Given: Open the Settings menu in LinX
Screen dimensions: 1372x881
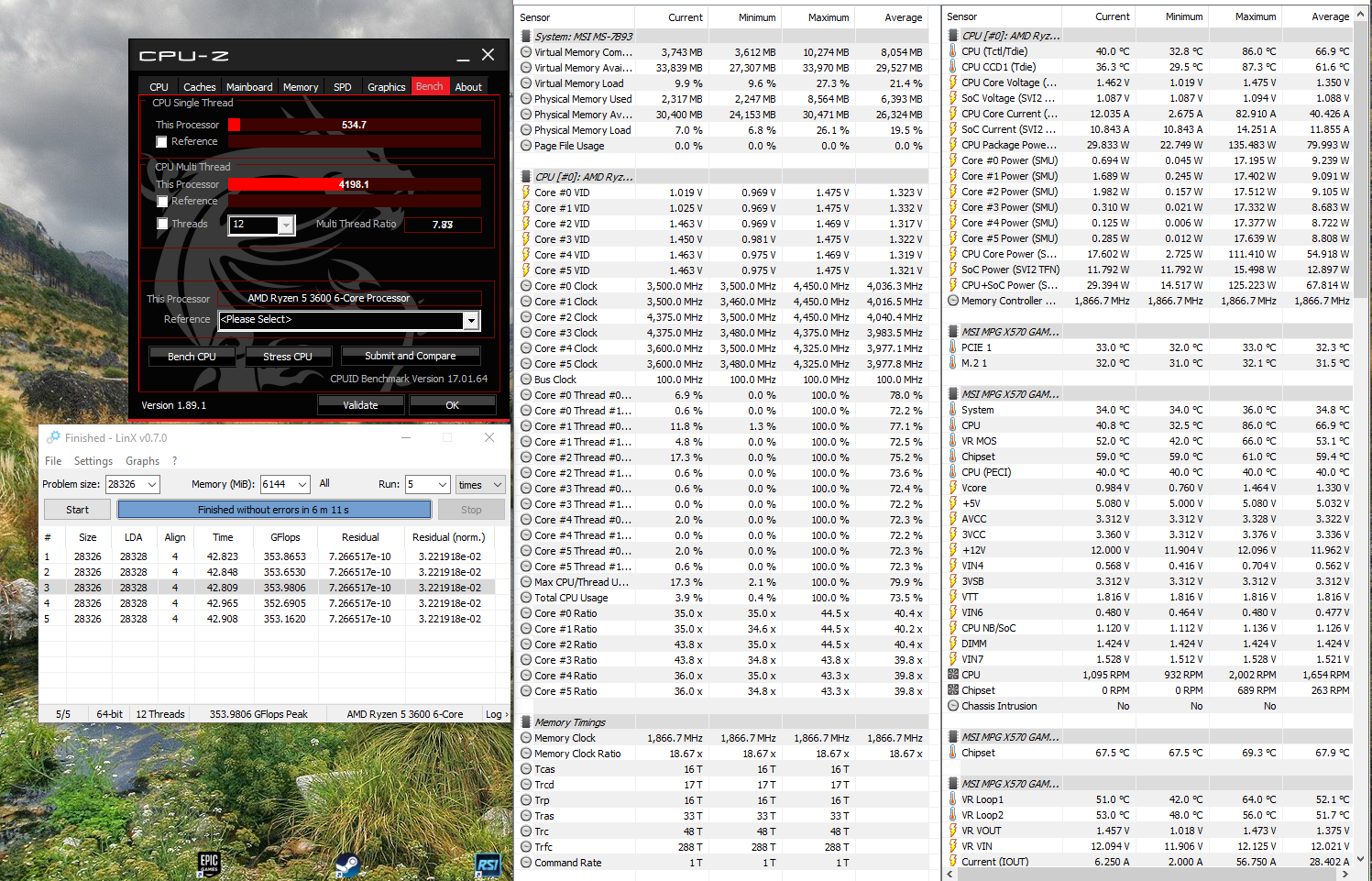Looking at the screenshot, I should [x=93, y=461].
